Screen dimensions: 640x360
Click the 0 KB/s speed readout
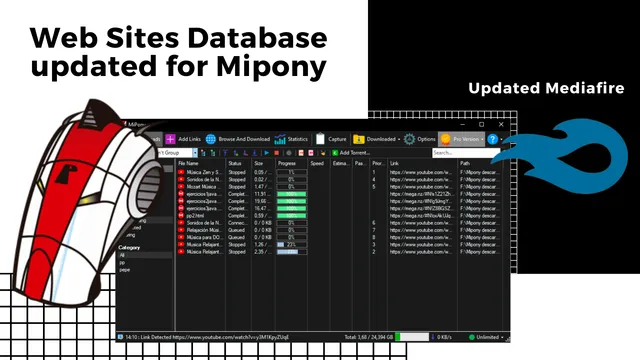click(x=444, y=338)
